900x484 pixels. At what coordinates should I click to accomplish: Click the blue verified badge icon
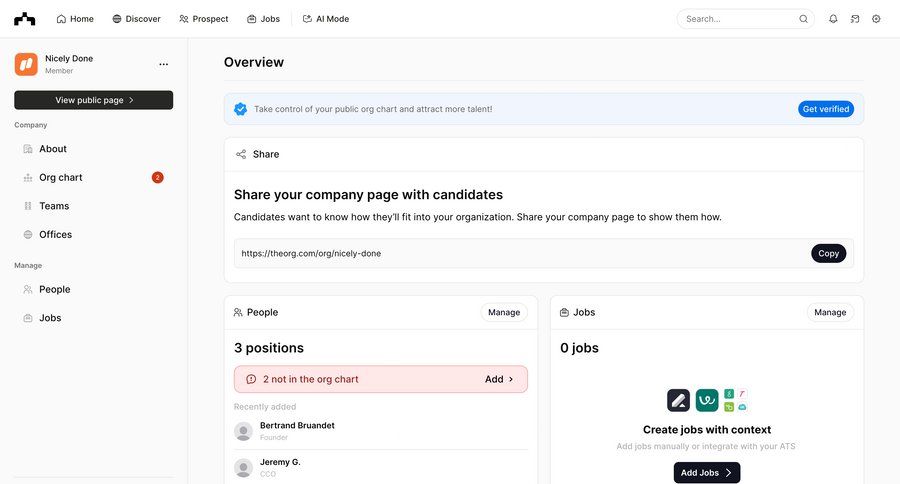click(x=240, y=109)
